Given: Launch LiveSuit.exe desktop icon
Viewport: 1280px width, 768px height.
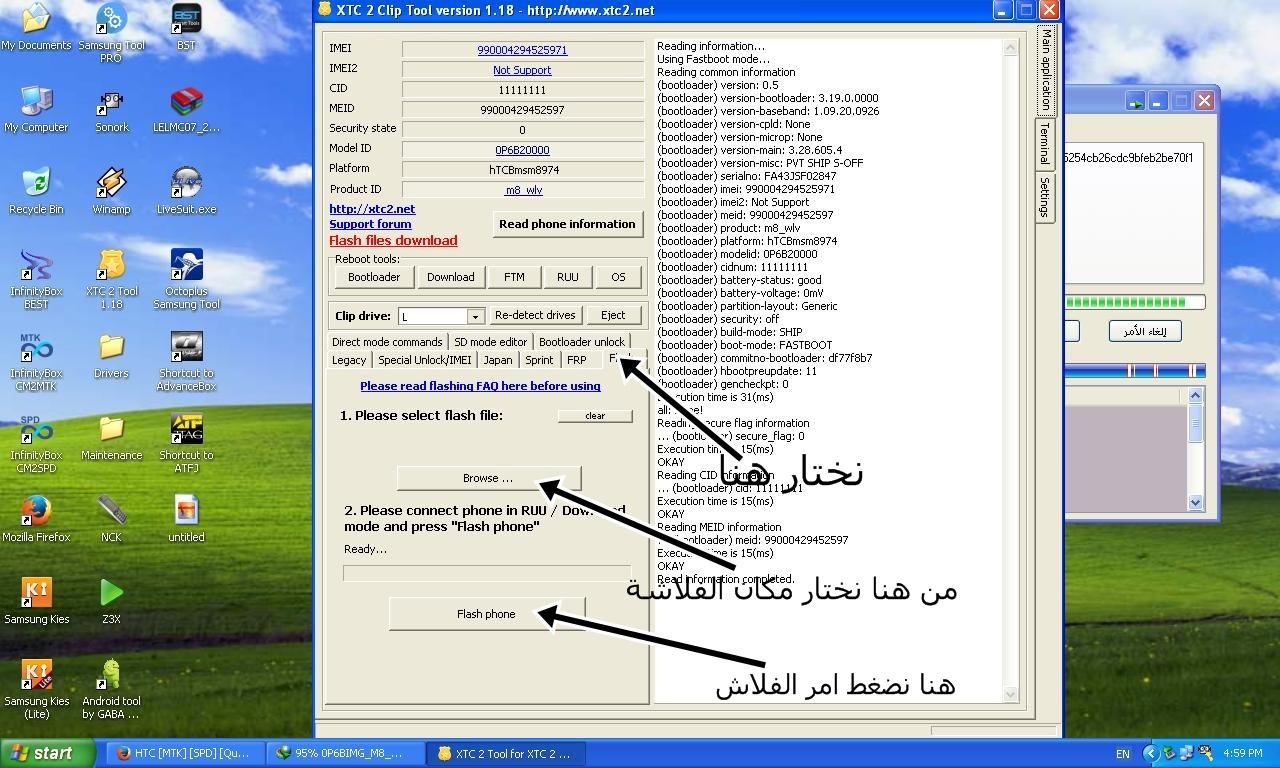Looking at the screenshot, I should point(187,191).
